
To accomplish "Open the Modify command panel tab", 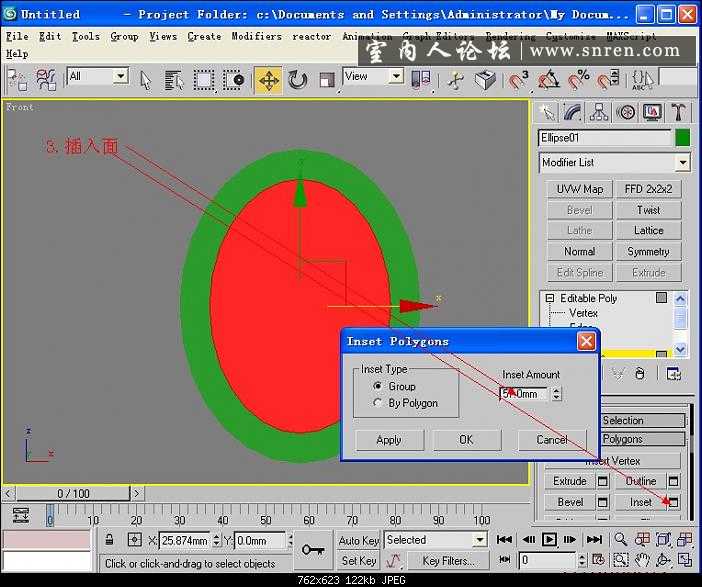I will pos(573,112).
